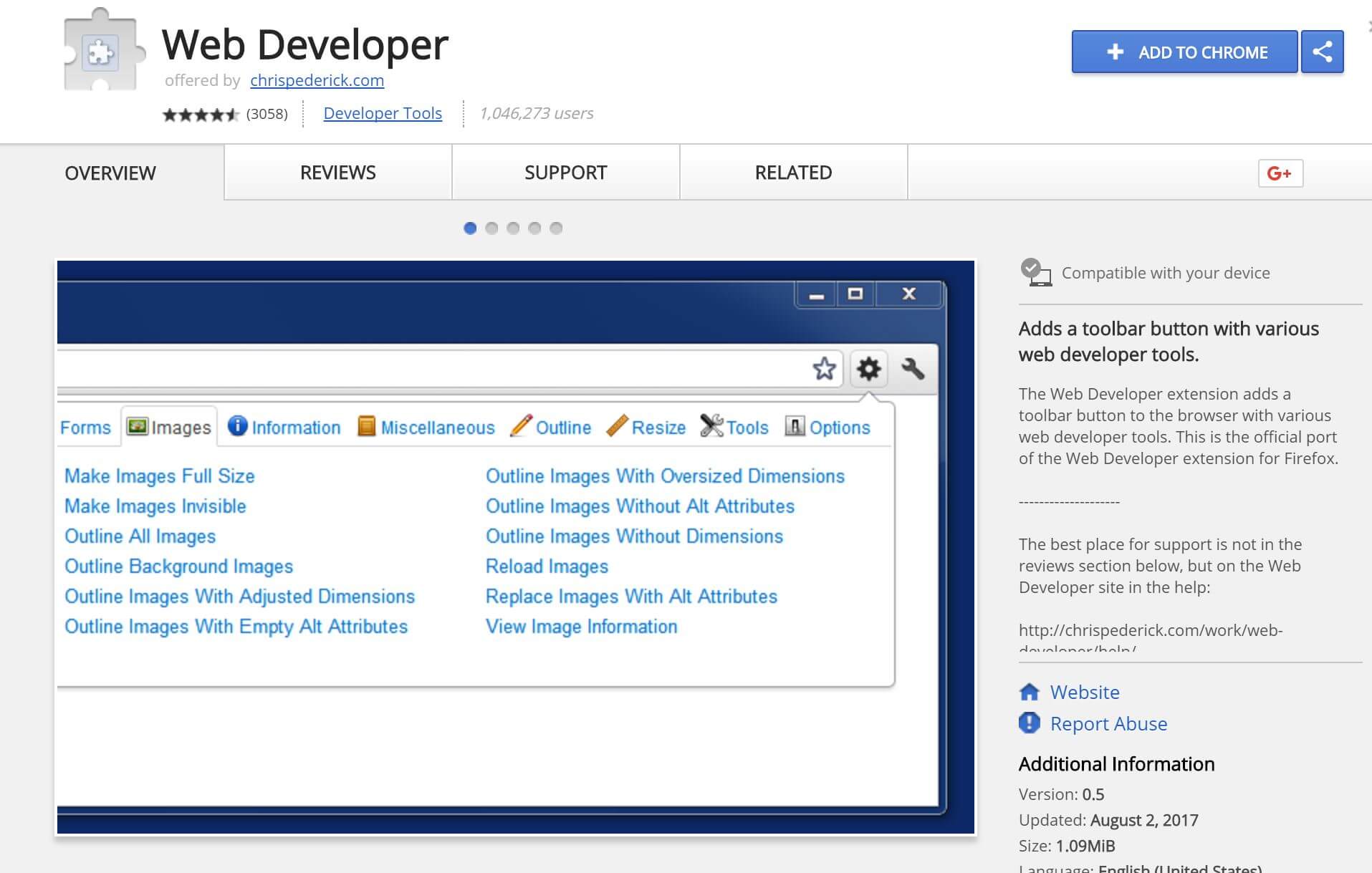Image resolution: width=1372 pixels, height=873 pixels.
Task: Click the share icon button
Action: tap(1322, 52)
